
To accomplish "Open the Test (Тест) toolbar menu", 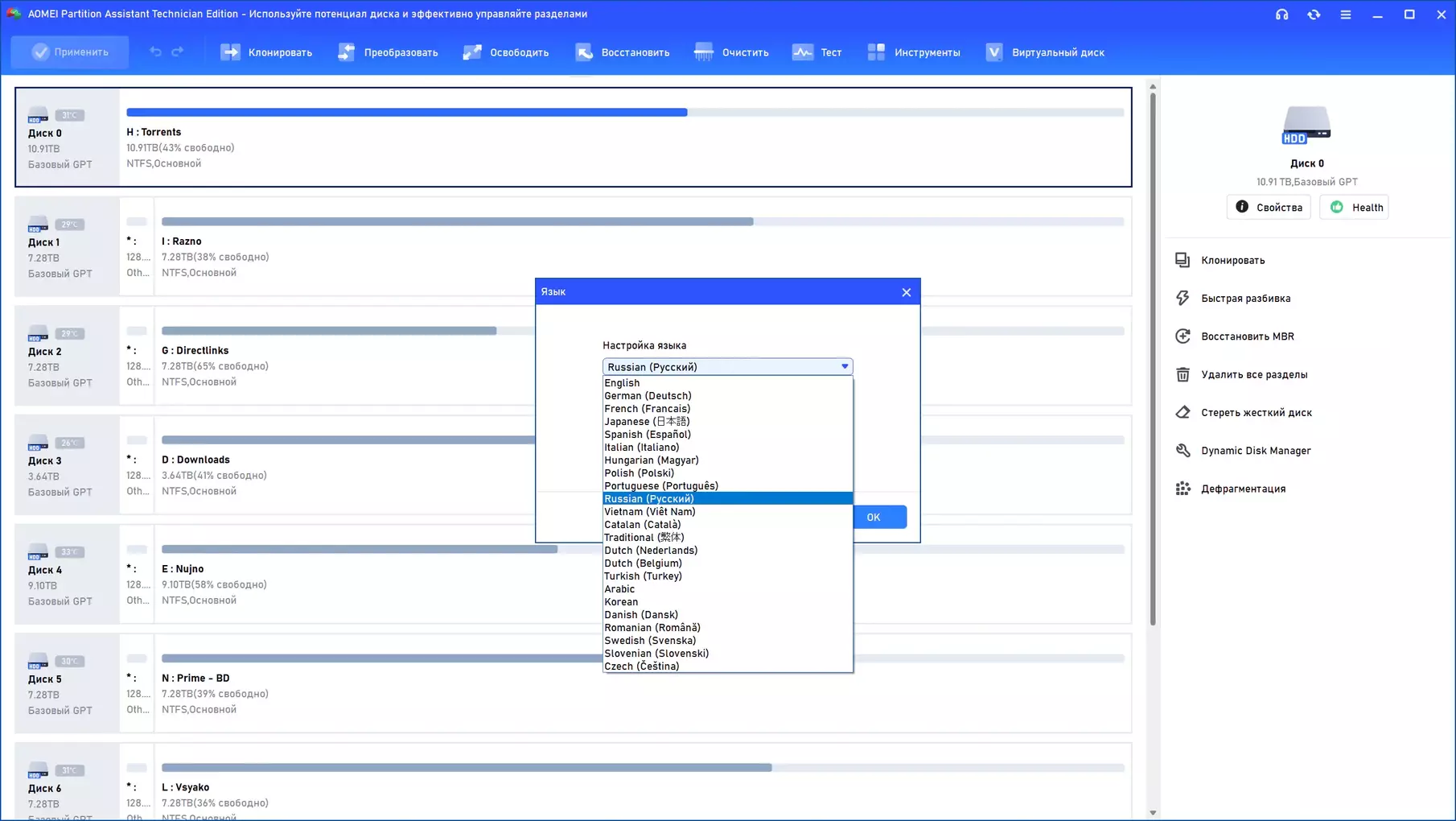I will (x=817, y=52).
